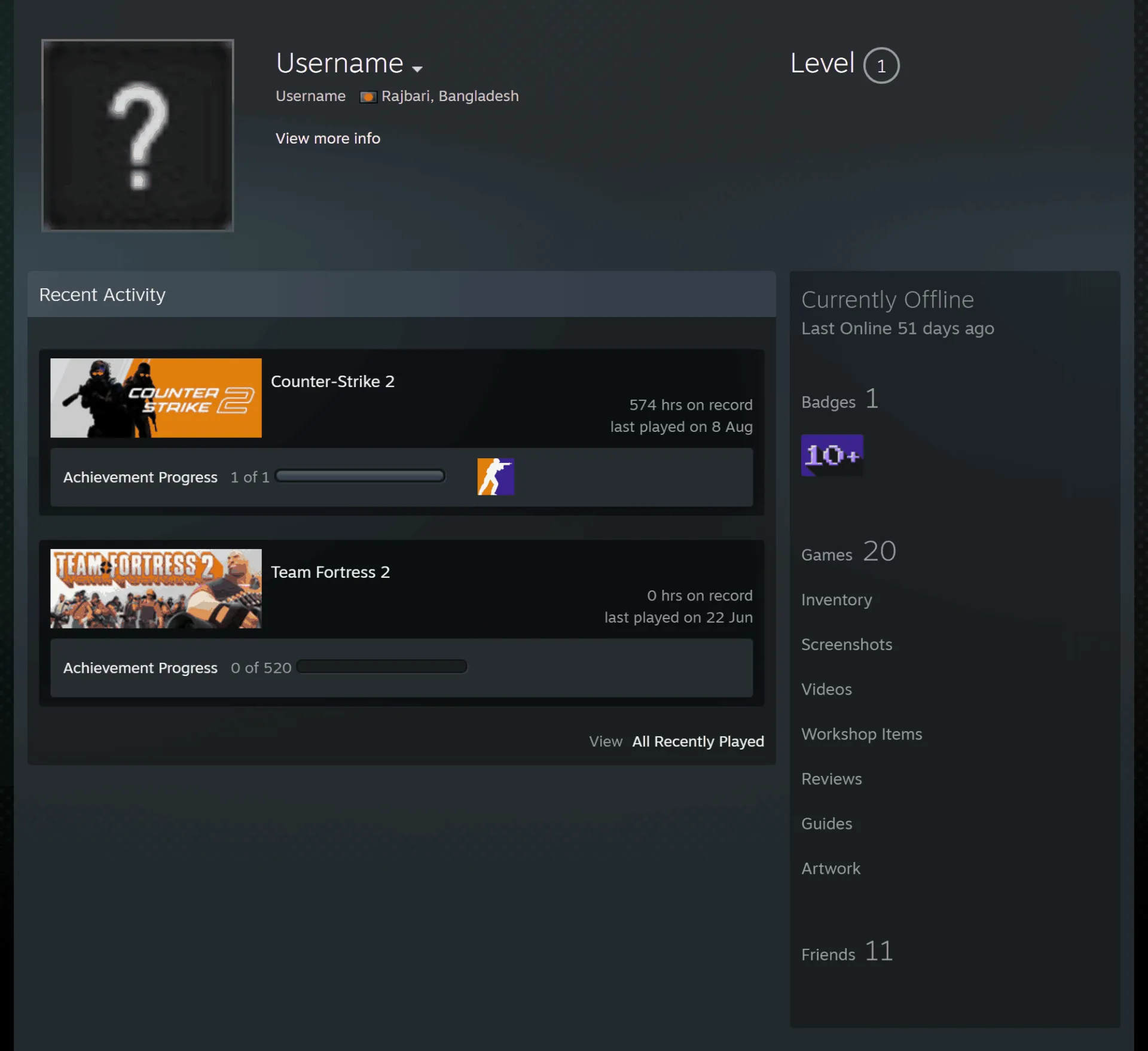Viewport: 1148px width, 1051px height.
Task: Open the Guides link
Action: [x=826, y=824]
